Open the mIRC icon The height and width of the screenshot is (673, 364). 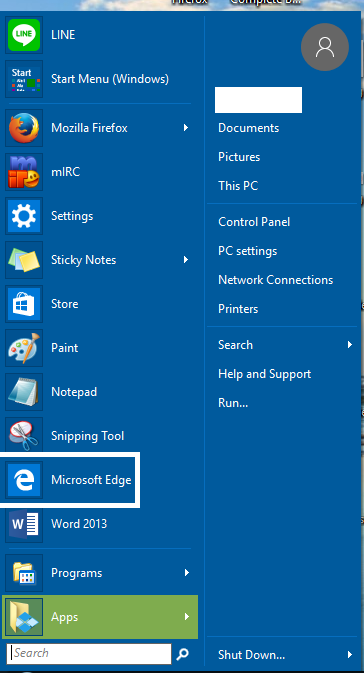[24, 172]
